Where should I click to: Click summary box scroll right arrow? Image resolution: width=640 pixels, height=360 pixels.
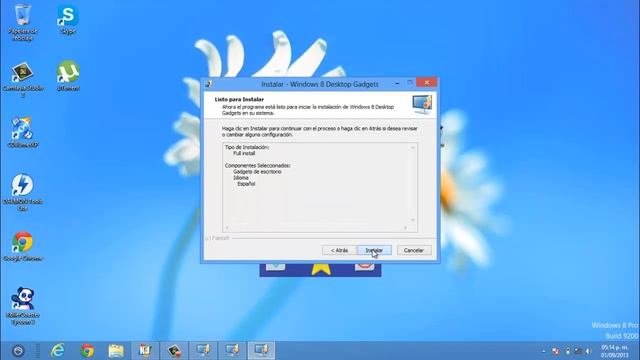(405, 228)
